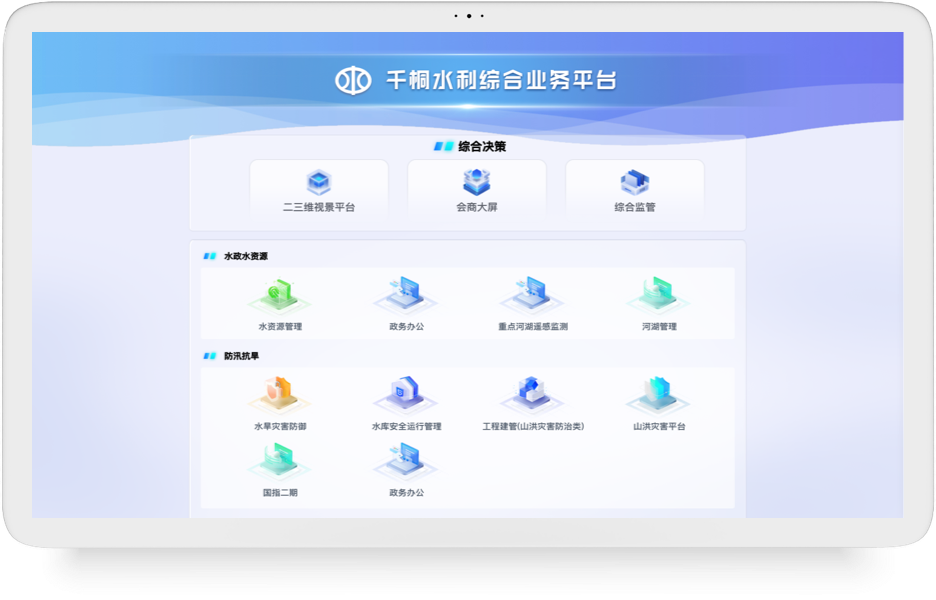936x600 pixels.
Task: Launch the 国指二期 module
Action: [x=280, y=470]
